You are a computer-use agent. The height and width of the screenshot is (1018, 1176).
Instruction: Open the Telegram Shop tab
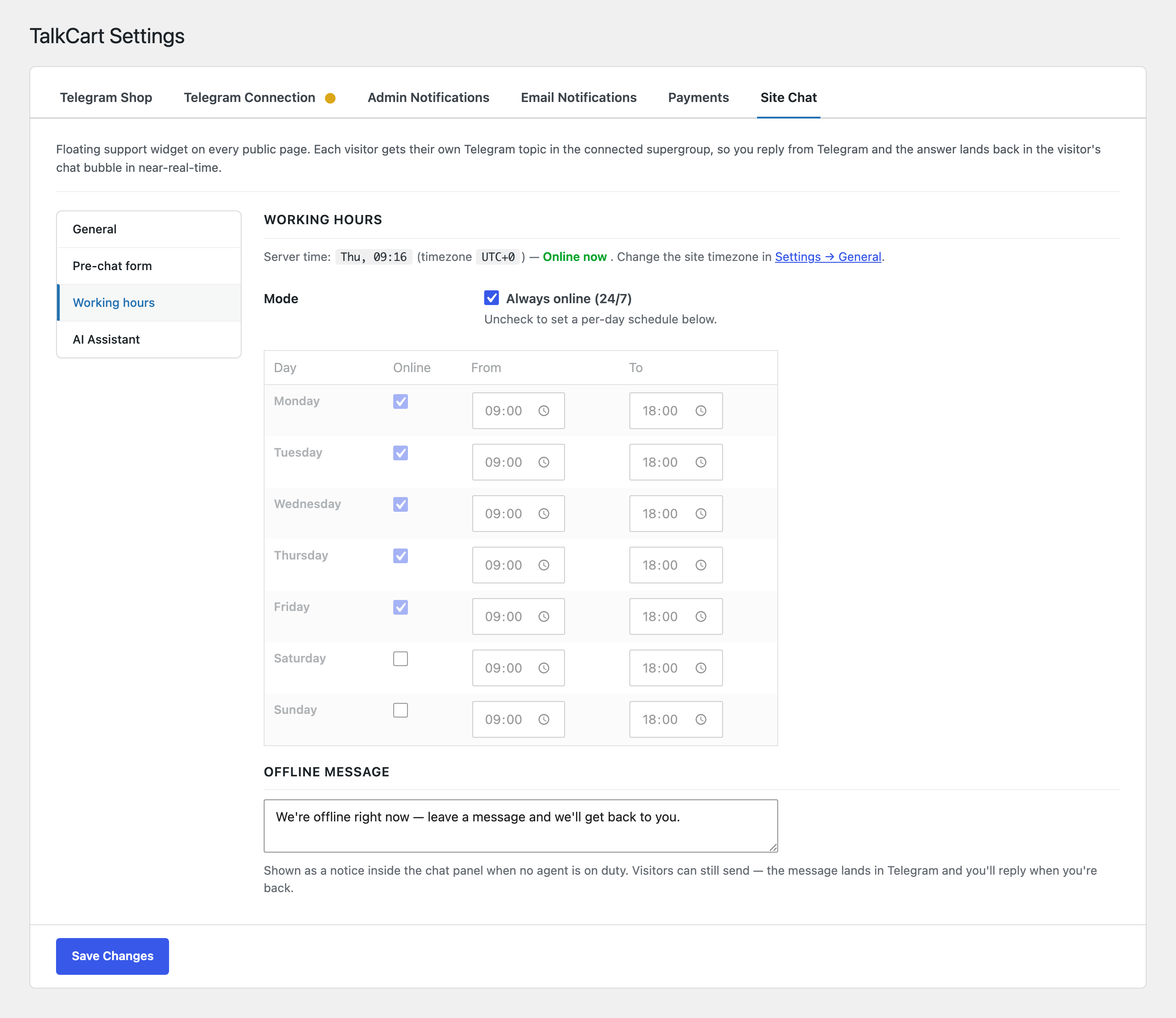[x=106, y=98]
